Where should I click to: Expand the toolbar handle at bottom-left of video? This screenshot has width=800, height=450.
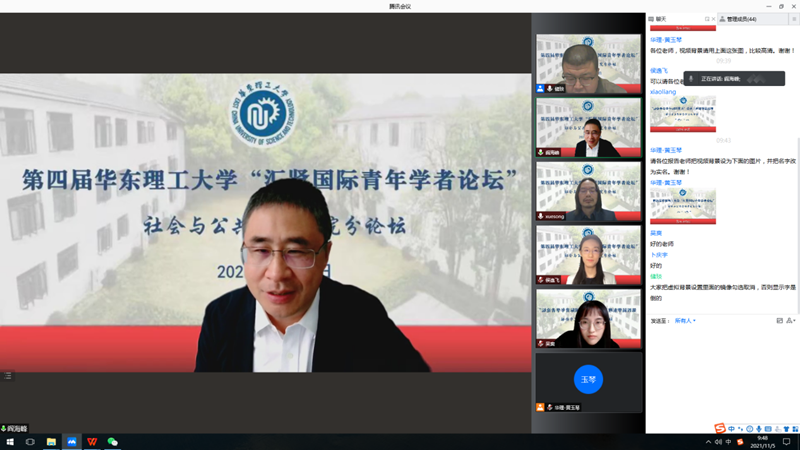(8, 376)
